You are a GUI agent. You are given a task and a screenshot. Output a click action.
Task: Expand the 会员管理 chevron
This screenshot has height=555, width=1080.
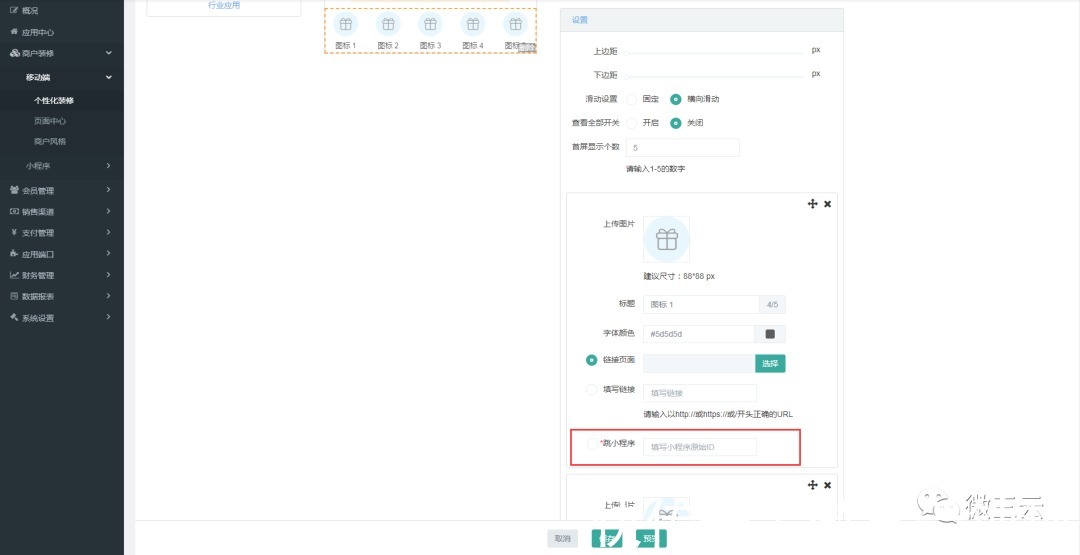[x=109, y=190]
